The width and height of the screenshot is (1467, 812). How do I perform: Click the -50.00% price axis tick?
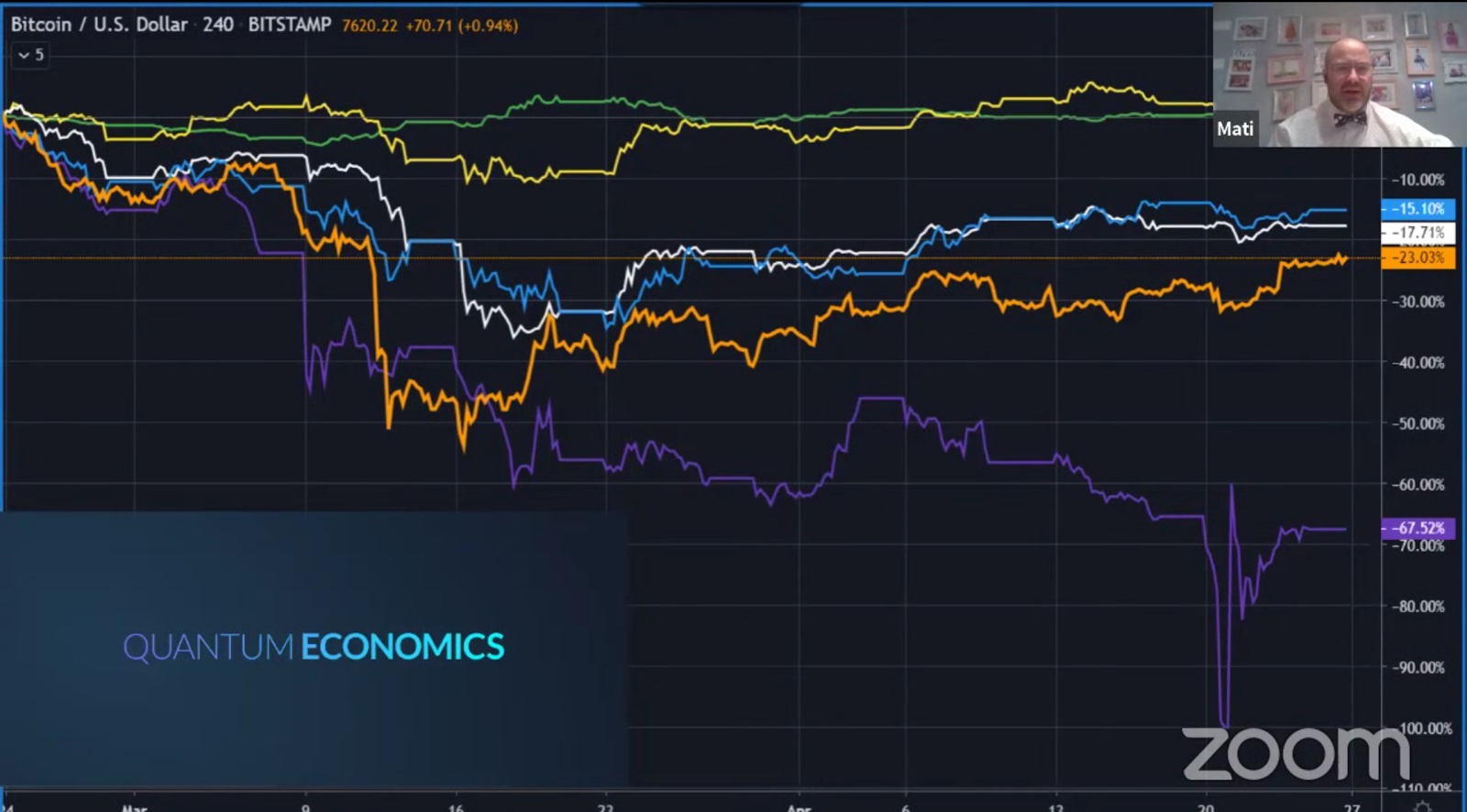(x=1417, y=423)
